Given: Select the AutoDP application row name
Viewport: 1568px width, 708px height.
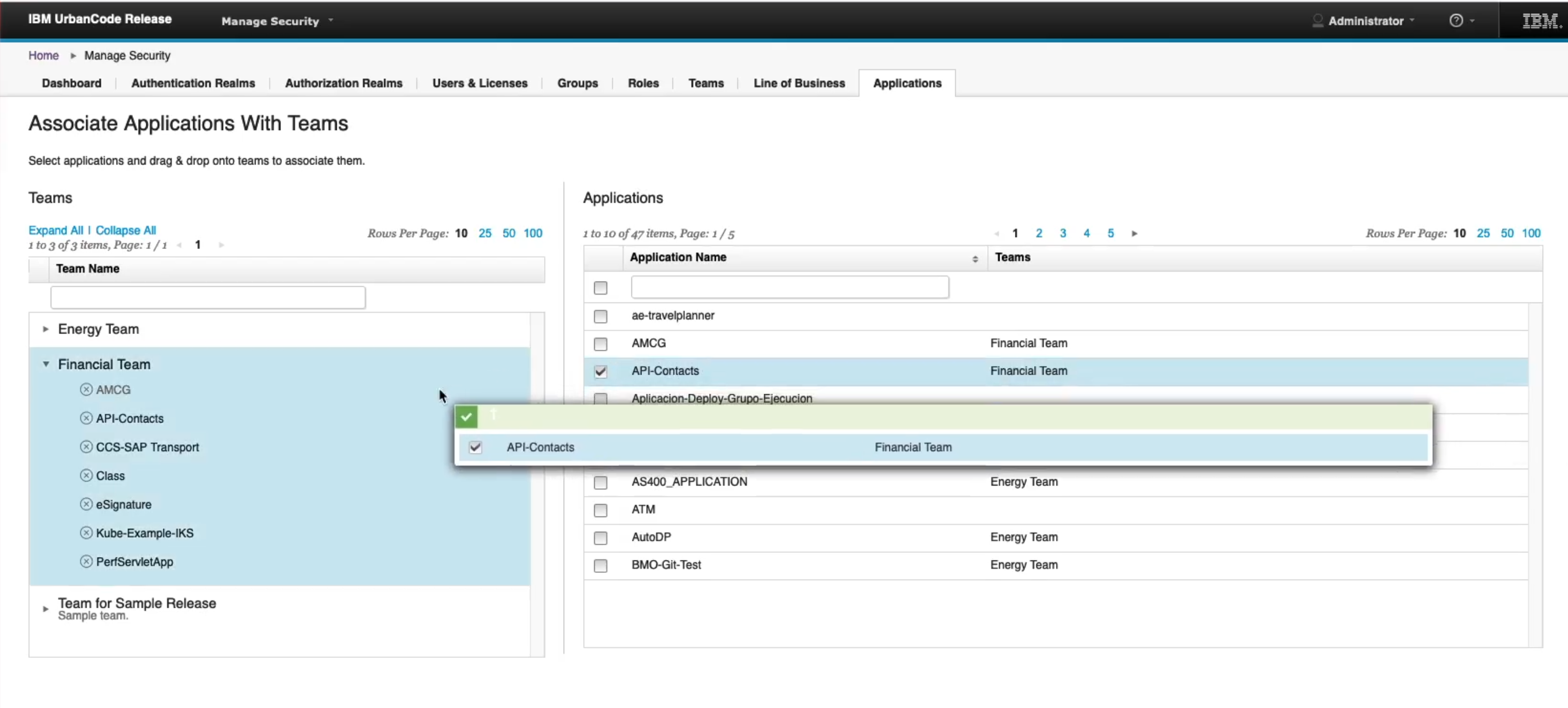Looking at the screenshot, I should point(651,537).
